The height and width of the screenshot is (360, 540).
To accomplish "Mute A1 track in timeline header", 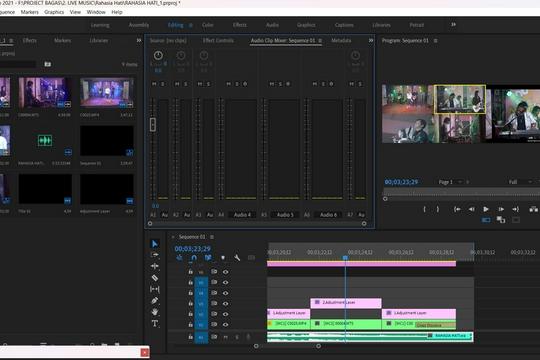I will 226,337.
